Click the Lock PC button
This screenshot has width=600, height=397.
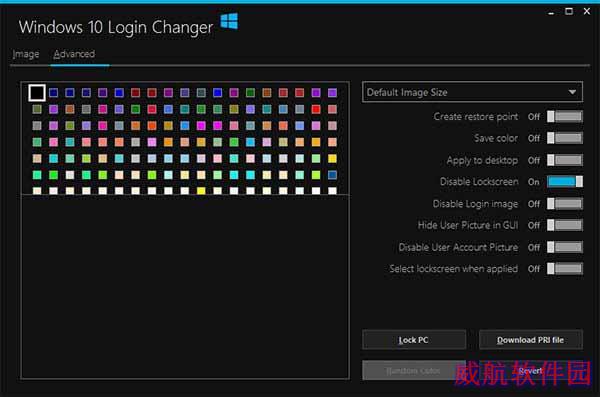[414, 340]
